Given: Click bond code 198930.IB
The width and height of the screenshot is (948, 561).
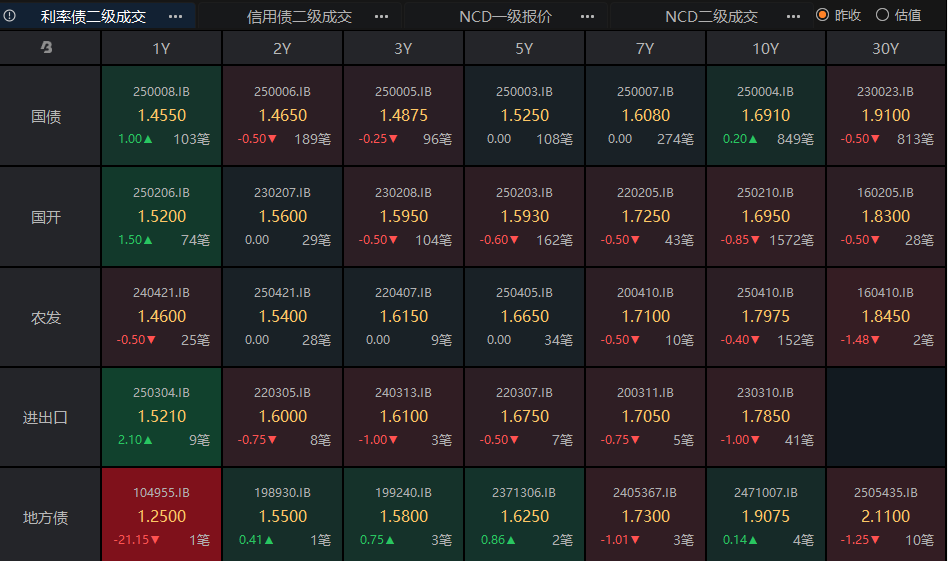Looking at the screenshot, I should [x=282, y=493].
